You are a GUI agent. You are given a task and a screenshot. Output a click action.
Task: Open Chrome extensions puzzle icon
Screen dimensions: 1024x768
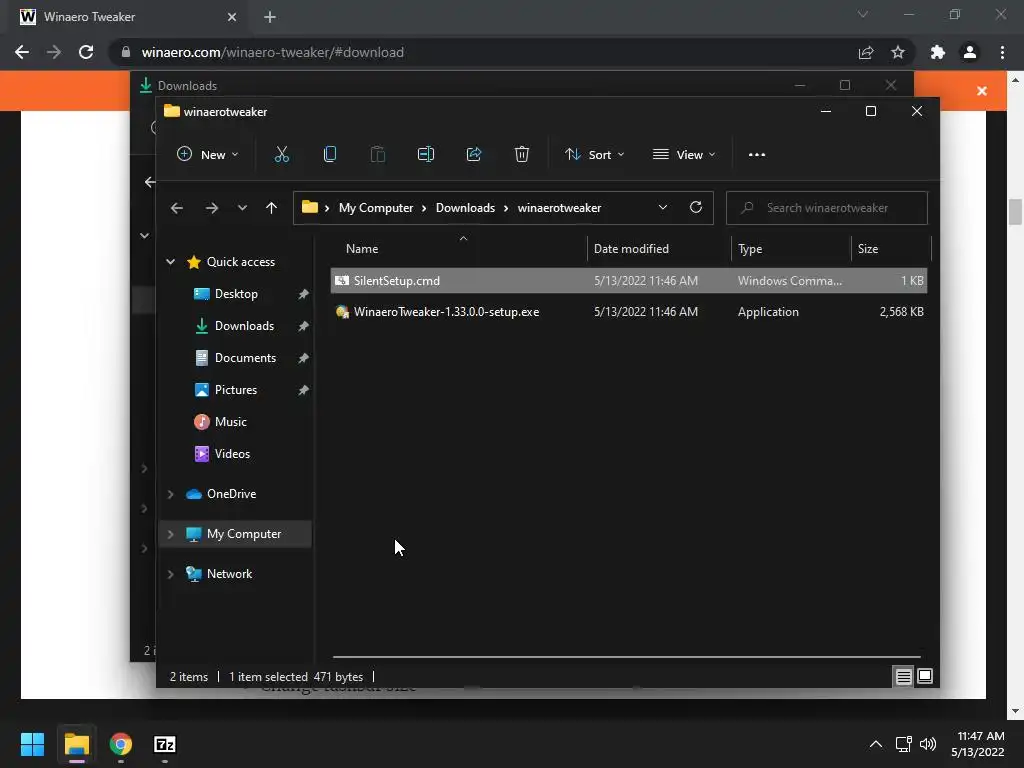[938, 52]
